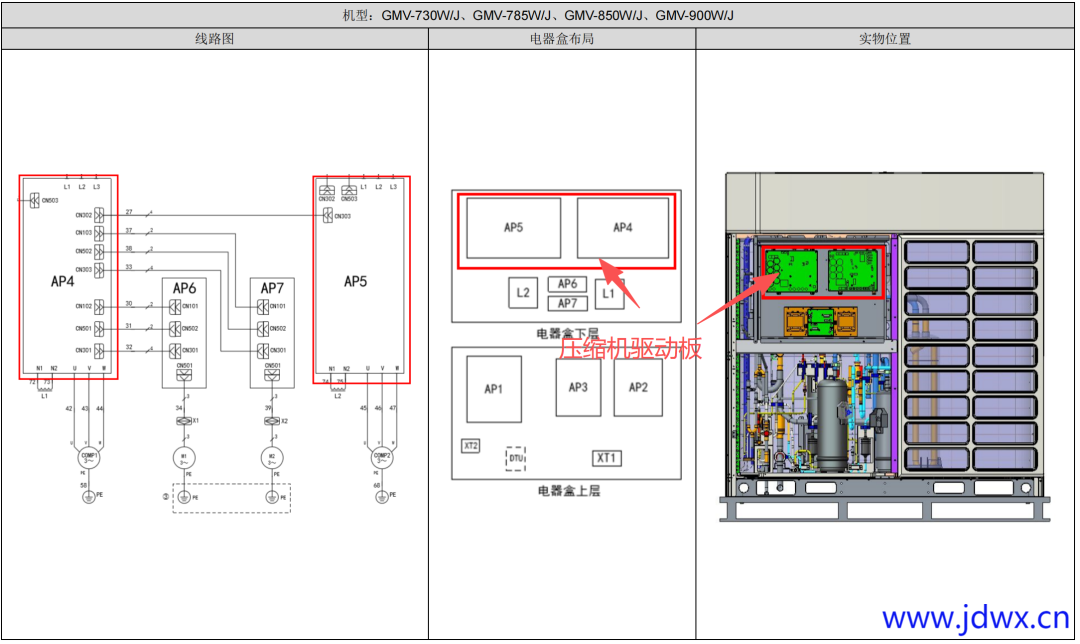Click the AP7 module in the wiring diagram
The image size is (1080, 644).
[271, 288]
